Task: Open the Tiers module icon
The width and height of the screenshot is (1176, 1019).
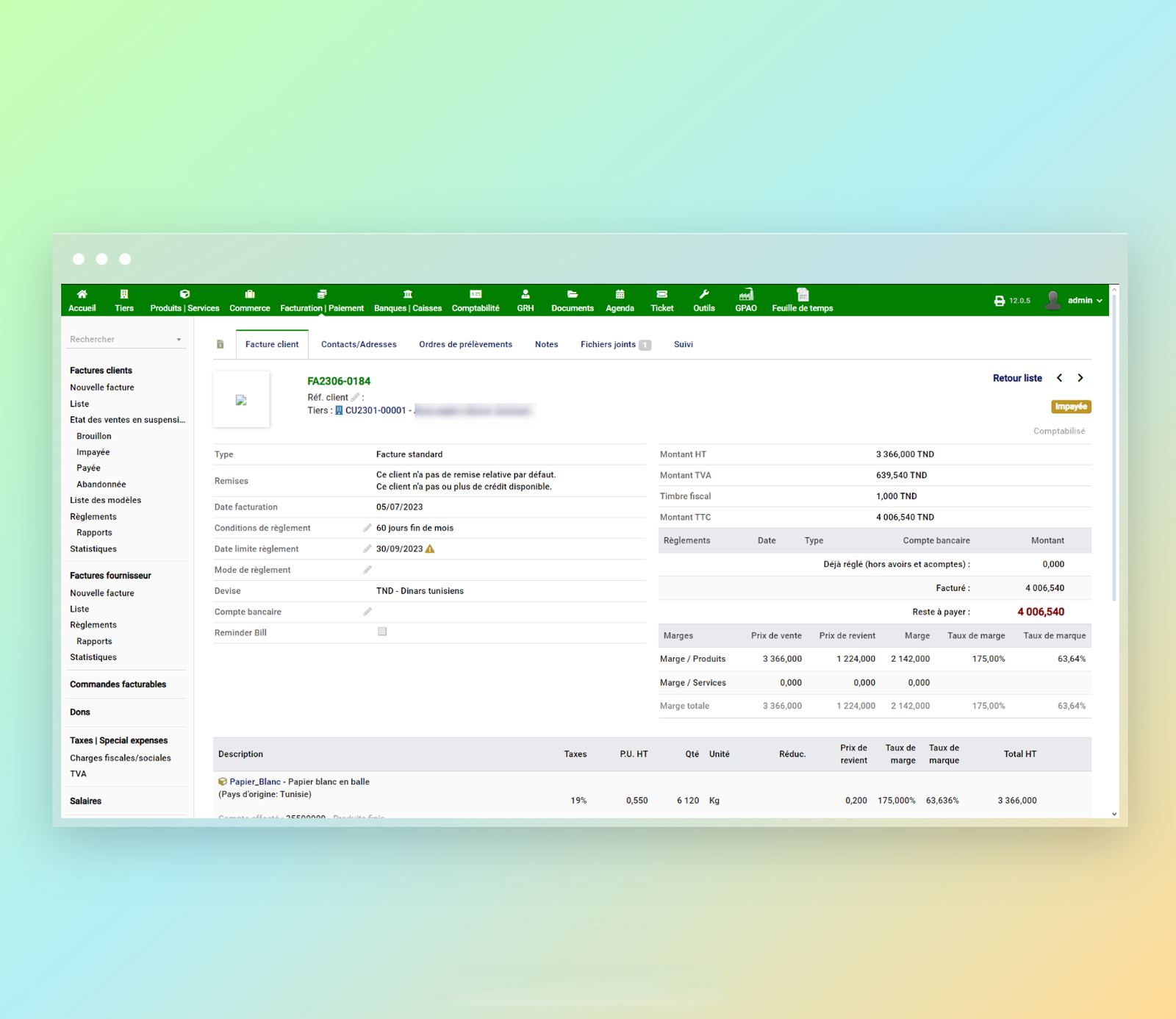Action: pyautogui.click(x=124, y=295)
